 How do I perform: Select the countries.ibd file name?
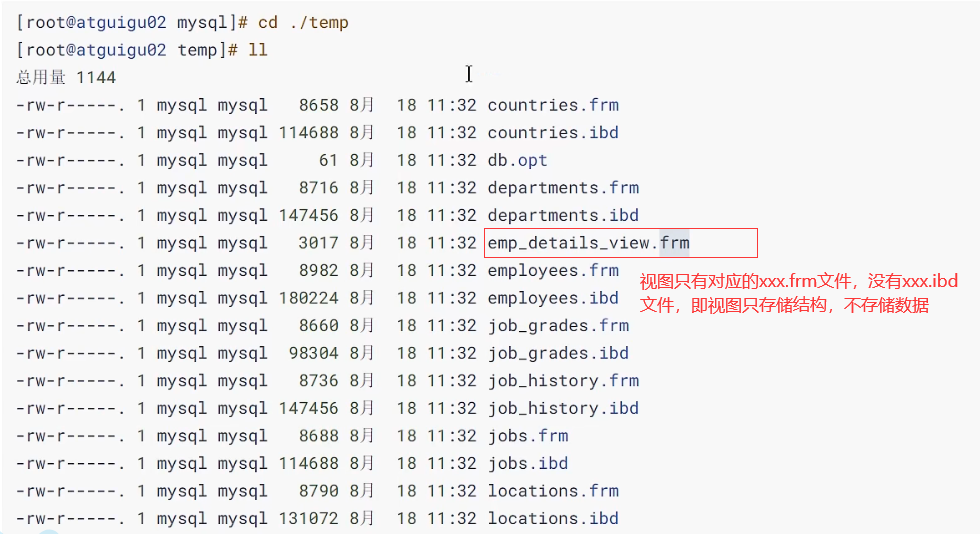coord(553,133)
